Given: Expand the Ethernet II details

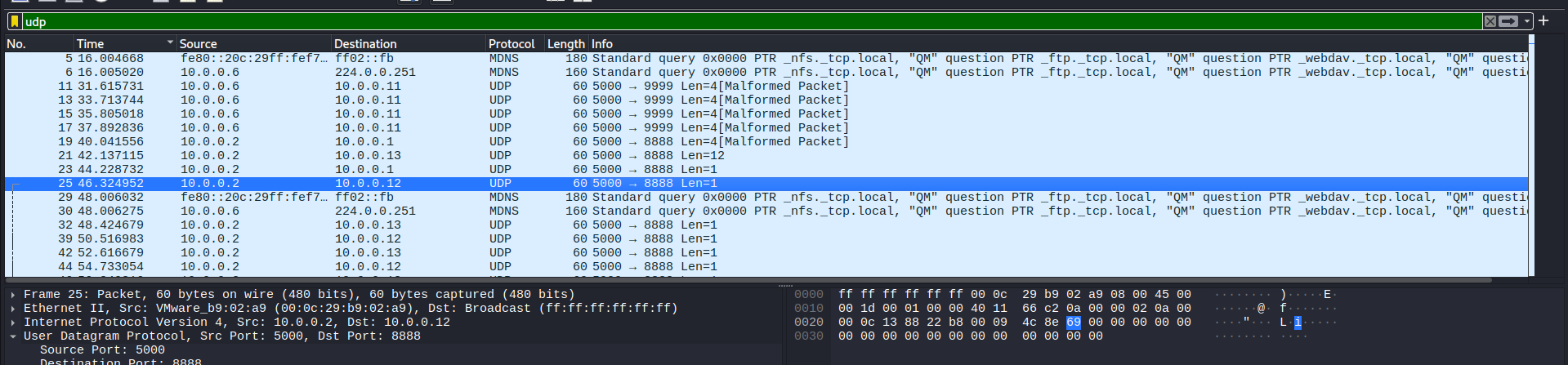Looking at the screenshot, I should [13, 309].
